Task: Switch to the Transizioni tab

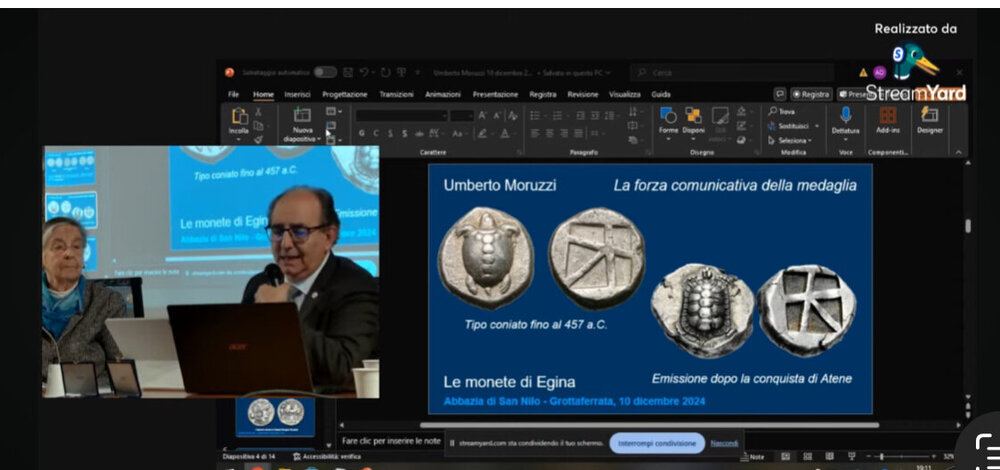Action: 396,94
